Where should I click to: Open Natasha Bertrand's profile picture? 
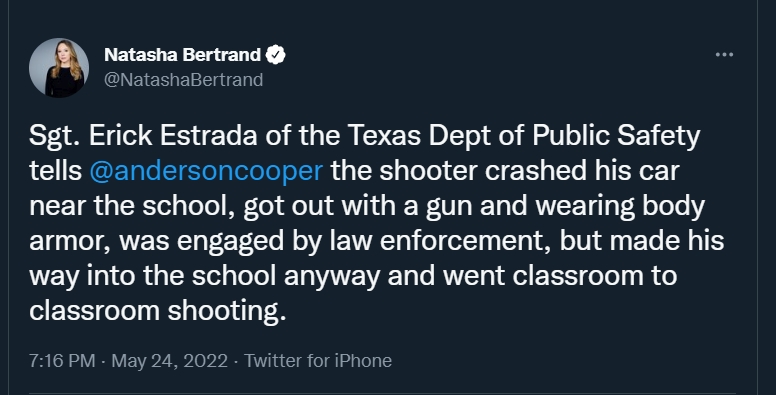tap(59, 67)
